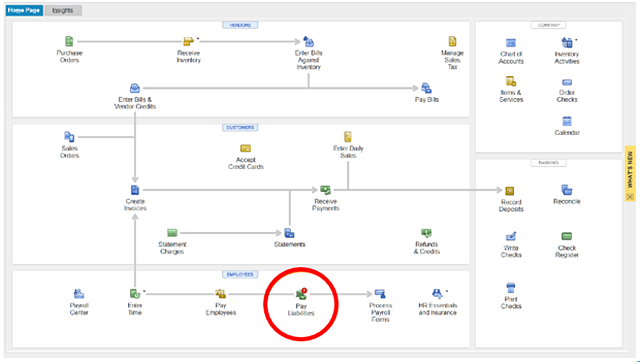
Task: Expand HR Essentials dropdown arrow
Action: point(447,291)
